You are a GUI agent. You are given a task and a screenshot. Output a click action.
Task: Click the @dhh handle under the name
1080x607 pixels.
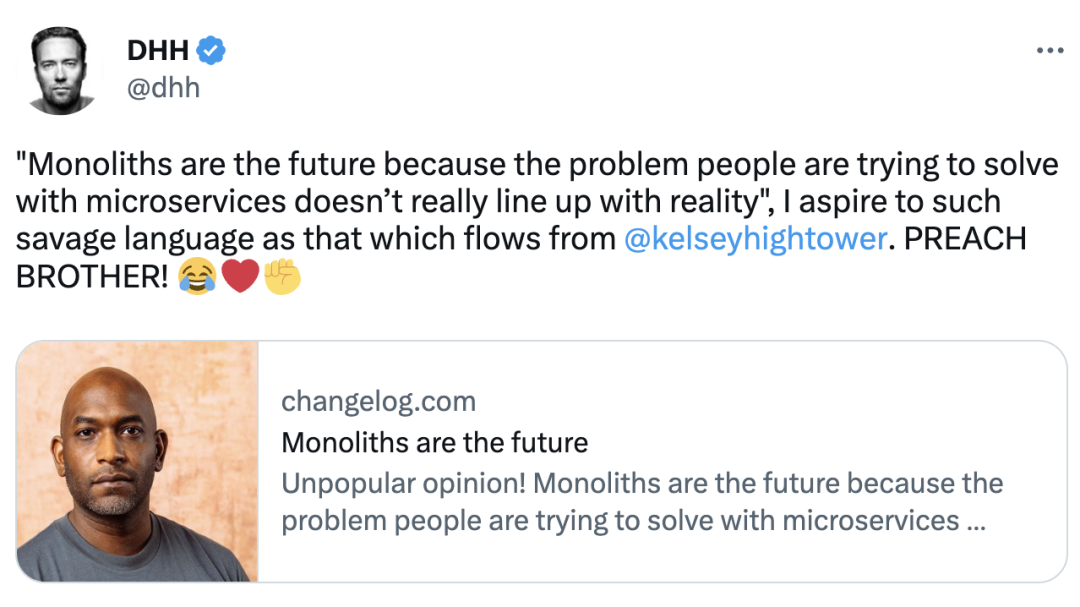[163, 87]
